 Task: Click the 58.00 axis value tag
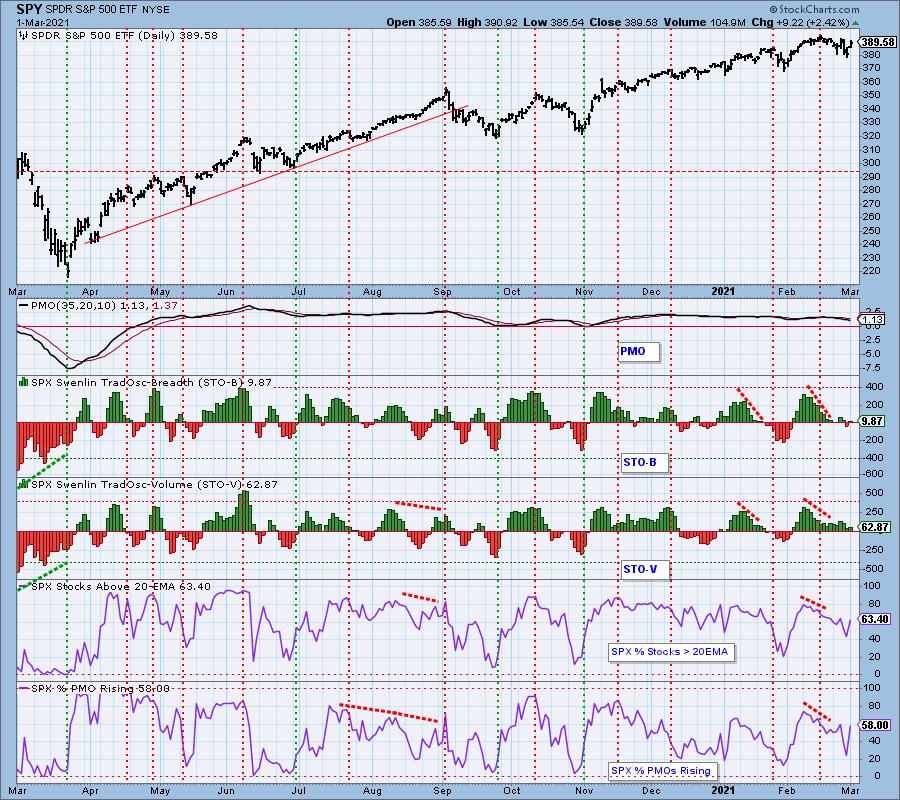pyautogui.click(x=876, y=725)
